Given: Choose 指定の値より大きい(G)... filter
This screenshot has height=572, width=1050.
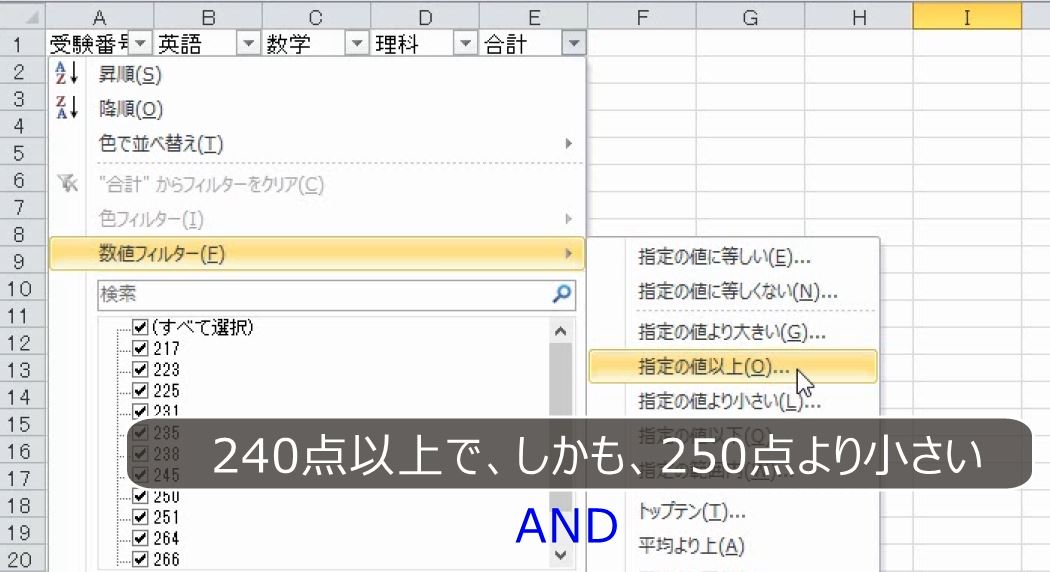Looking at the screenshot, I should click(733, 332).
